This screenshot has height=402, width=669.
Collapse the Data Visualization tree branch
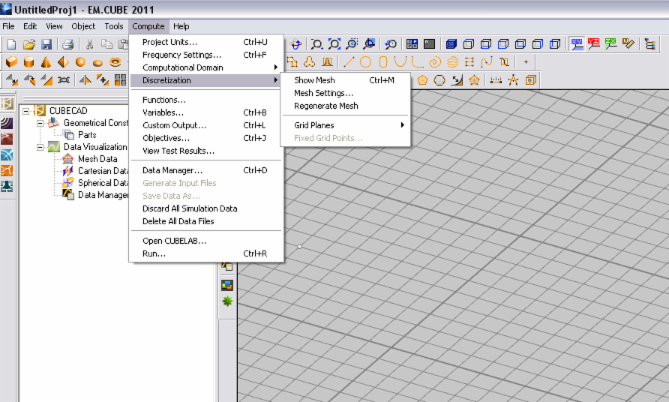point(40,146)
